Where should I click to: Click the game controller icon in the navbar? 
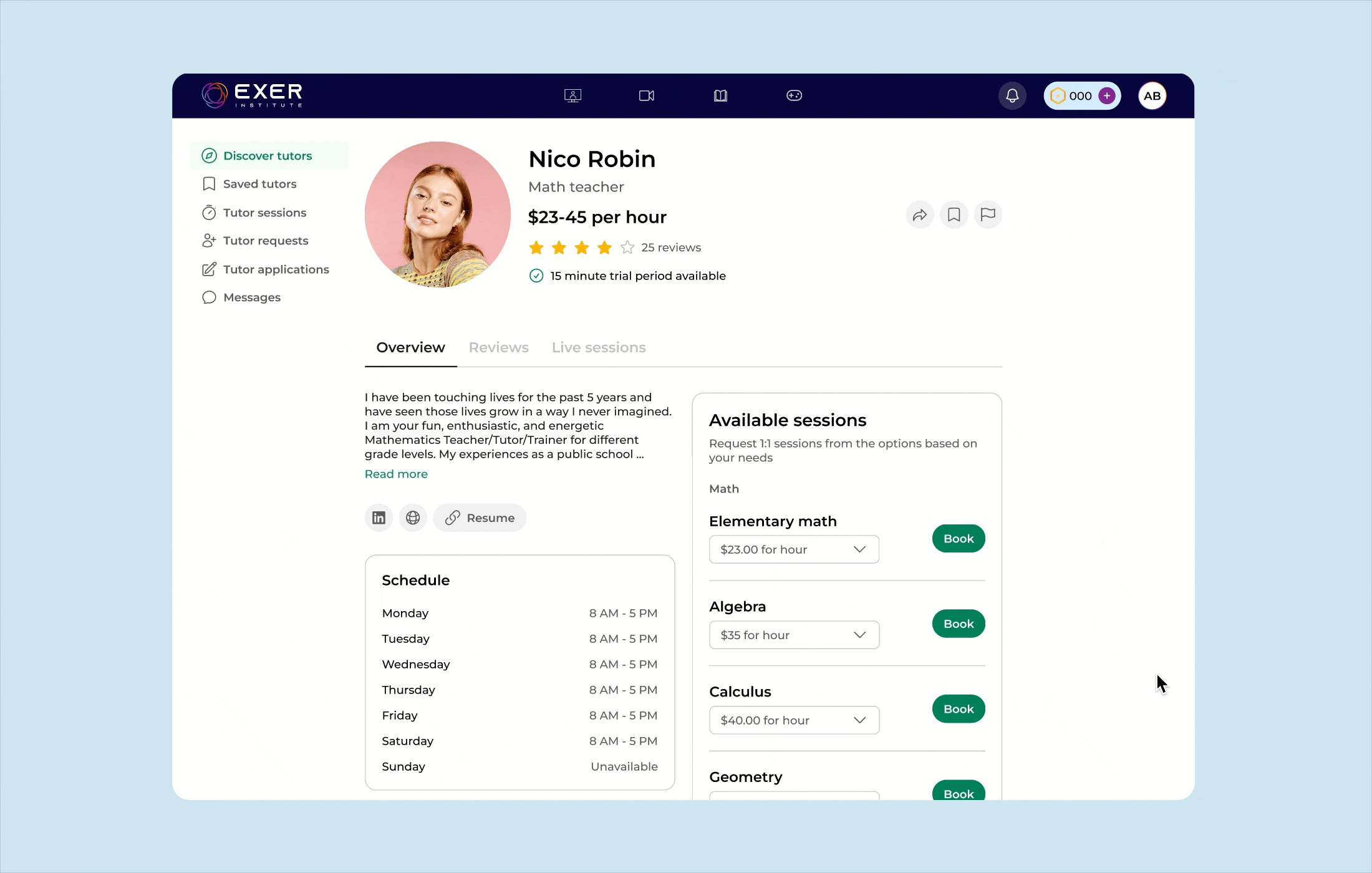794,95
